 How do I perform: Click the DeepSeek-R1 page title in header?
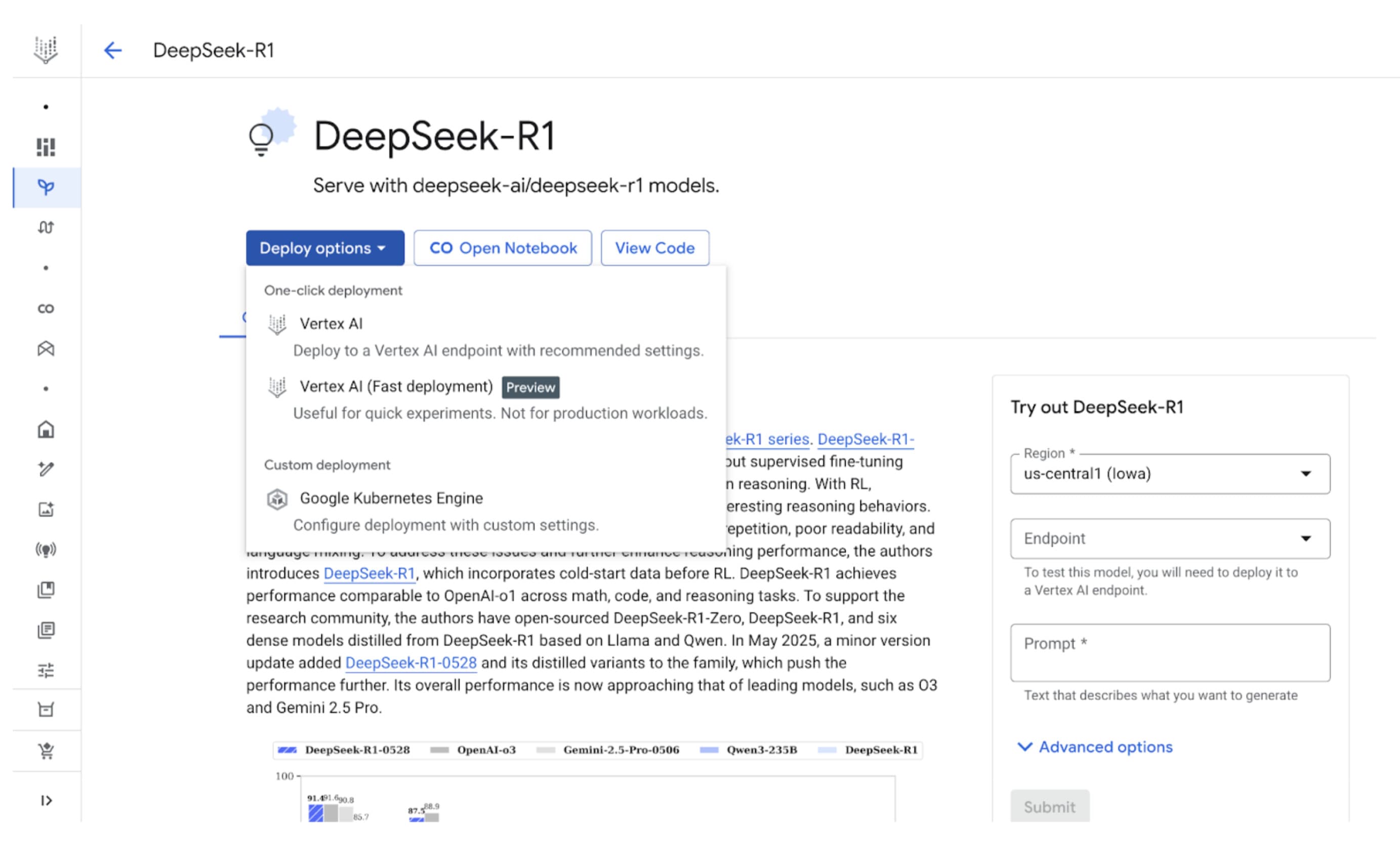[x=214, y=51]
